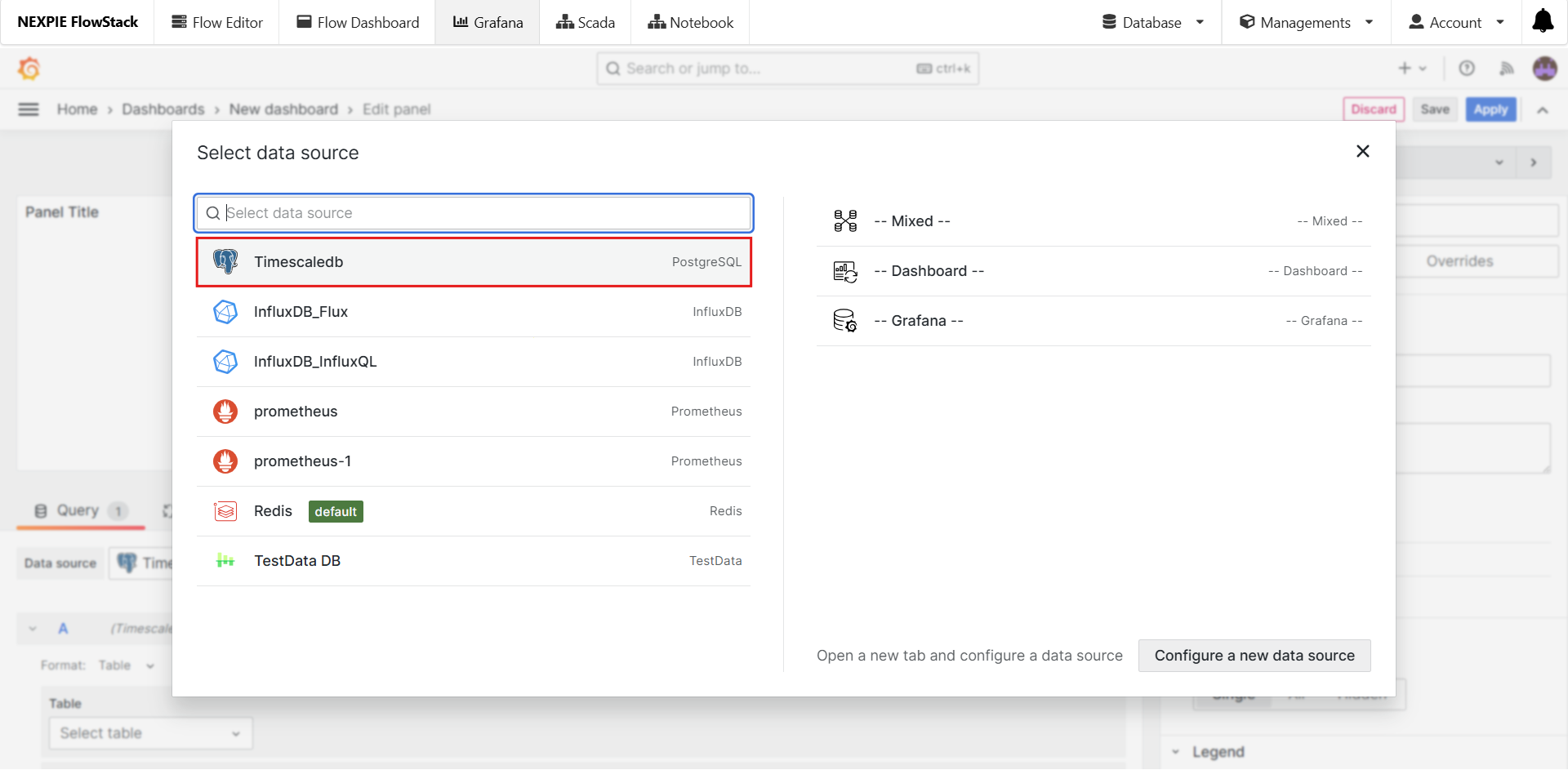Toggle the Grafana hamburger menu
Screen dimensions: 1568x770
(x=29, y=109)
